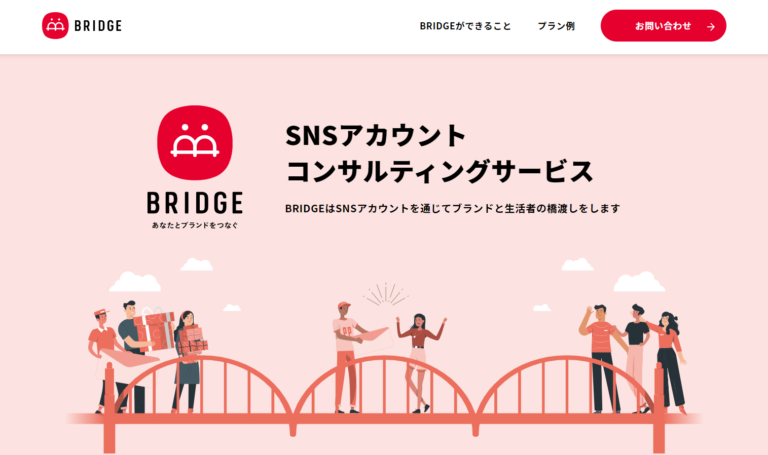The height and width of the screenshot is (455, 768).
Task: Click the sparkle burst lines above center
Action: pos(385,294)
